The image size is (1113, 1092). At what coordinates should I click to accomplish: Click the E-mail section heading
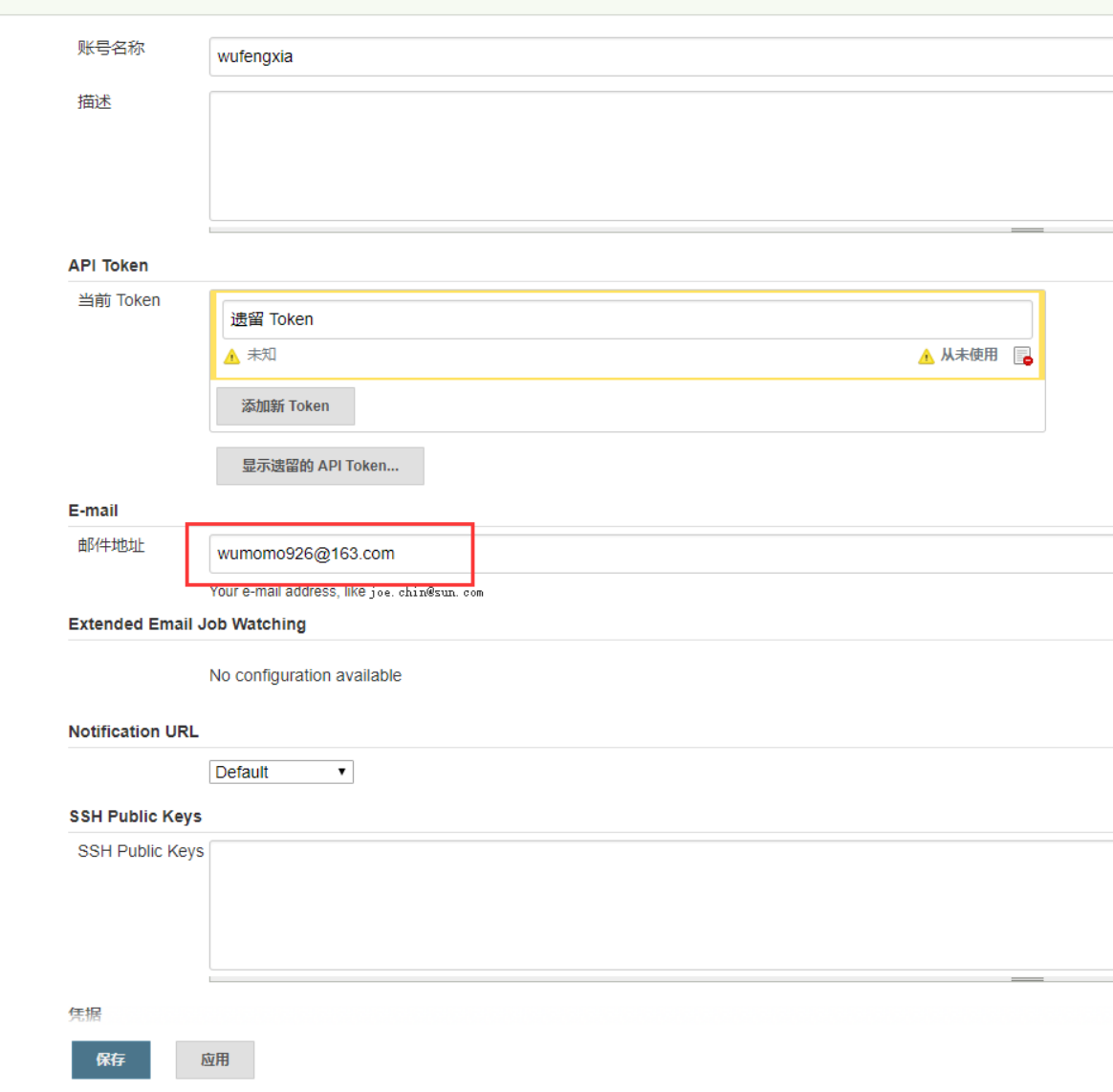pos(93,511)
